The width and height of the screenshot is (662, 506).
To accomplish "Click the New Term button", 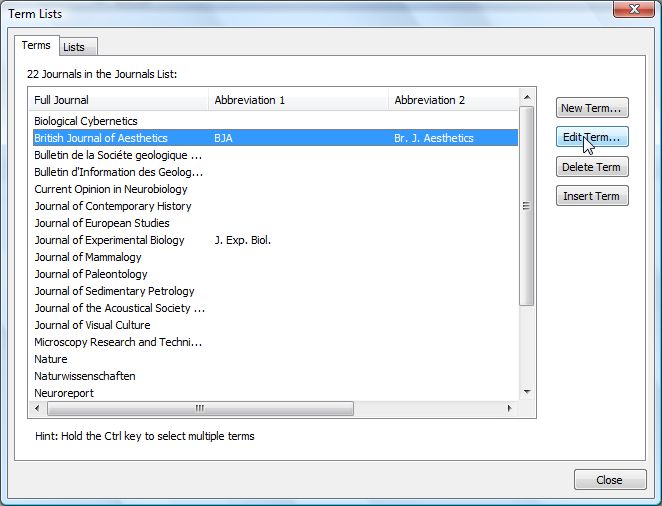I will point(592,108).
